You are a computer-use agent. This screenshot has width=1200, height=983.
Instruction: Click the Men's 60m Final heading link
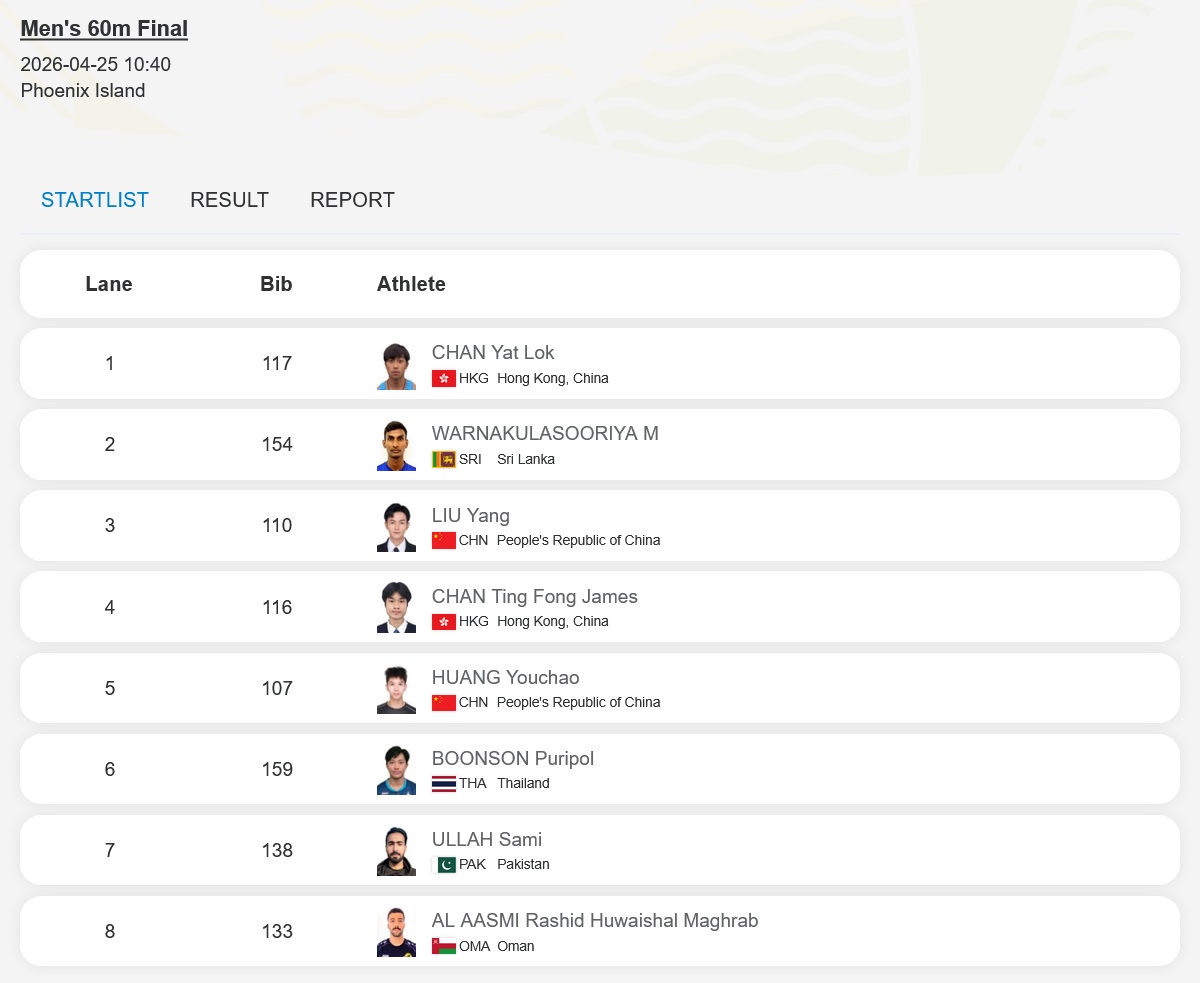click(104, 29)
